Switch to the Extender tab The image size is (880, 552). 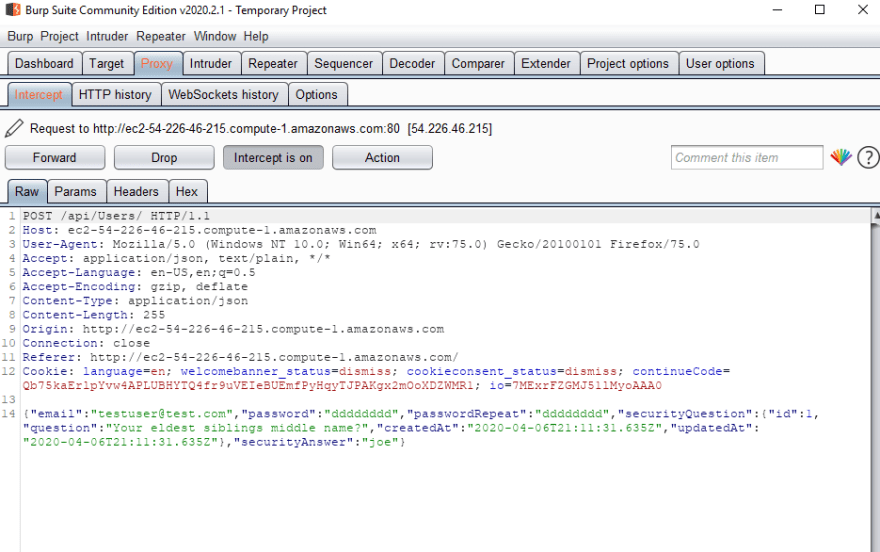coord(546,63)
